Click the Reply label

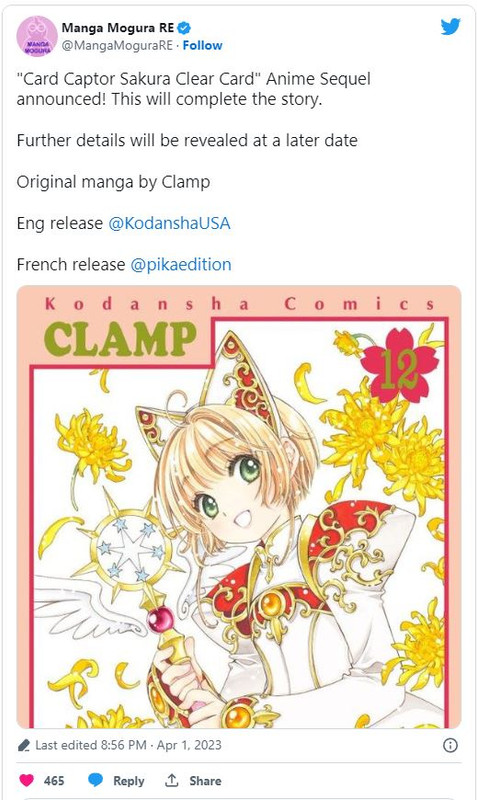[129, 781]
